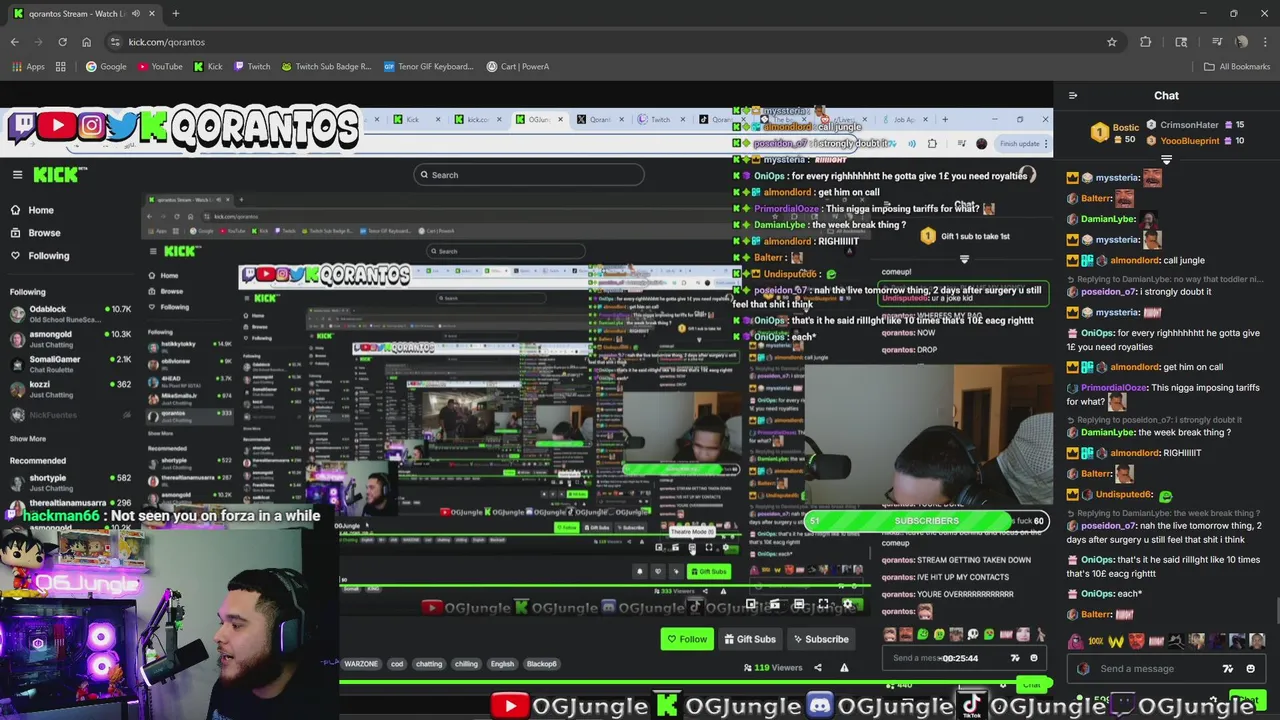Open Twitch Sub Badge R... bookmark
Image resolution: width=1280 pixels, height=720 pixels.
pos(326,66)
